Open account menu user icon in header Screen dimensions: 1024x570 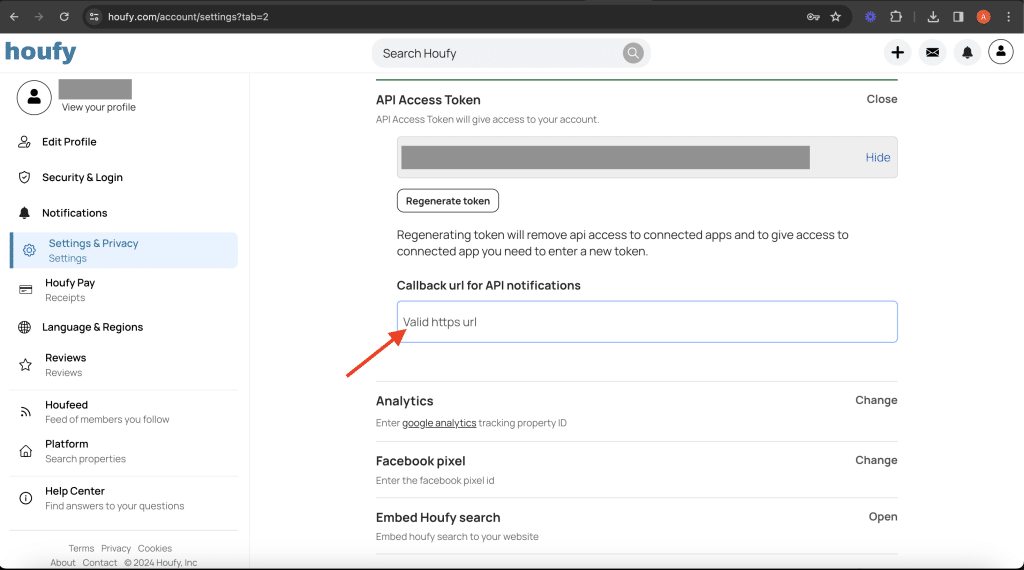tap(1000, 52)
